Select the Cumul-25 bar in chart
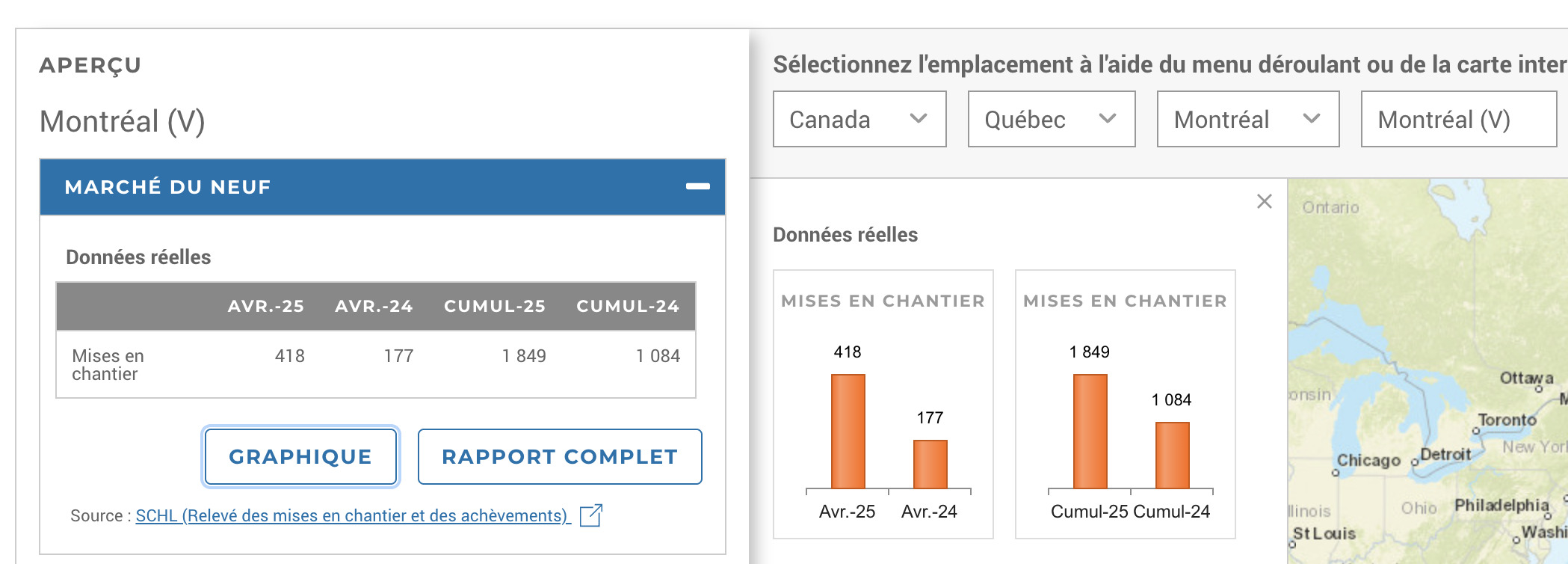This screenshot has width=1568, height=564. pos(1090,431)
